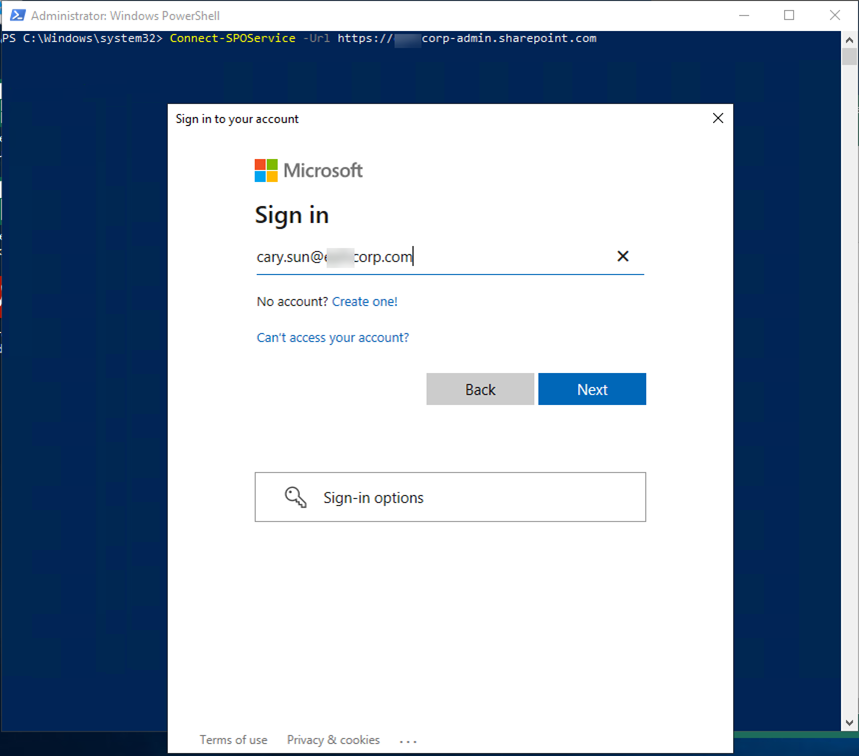The height and width of the screenshot is (756, 859).
Task: Click the PowerShell scrollbar down arrow
Action: pyautogui.click(x=849, y=723)
